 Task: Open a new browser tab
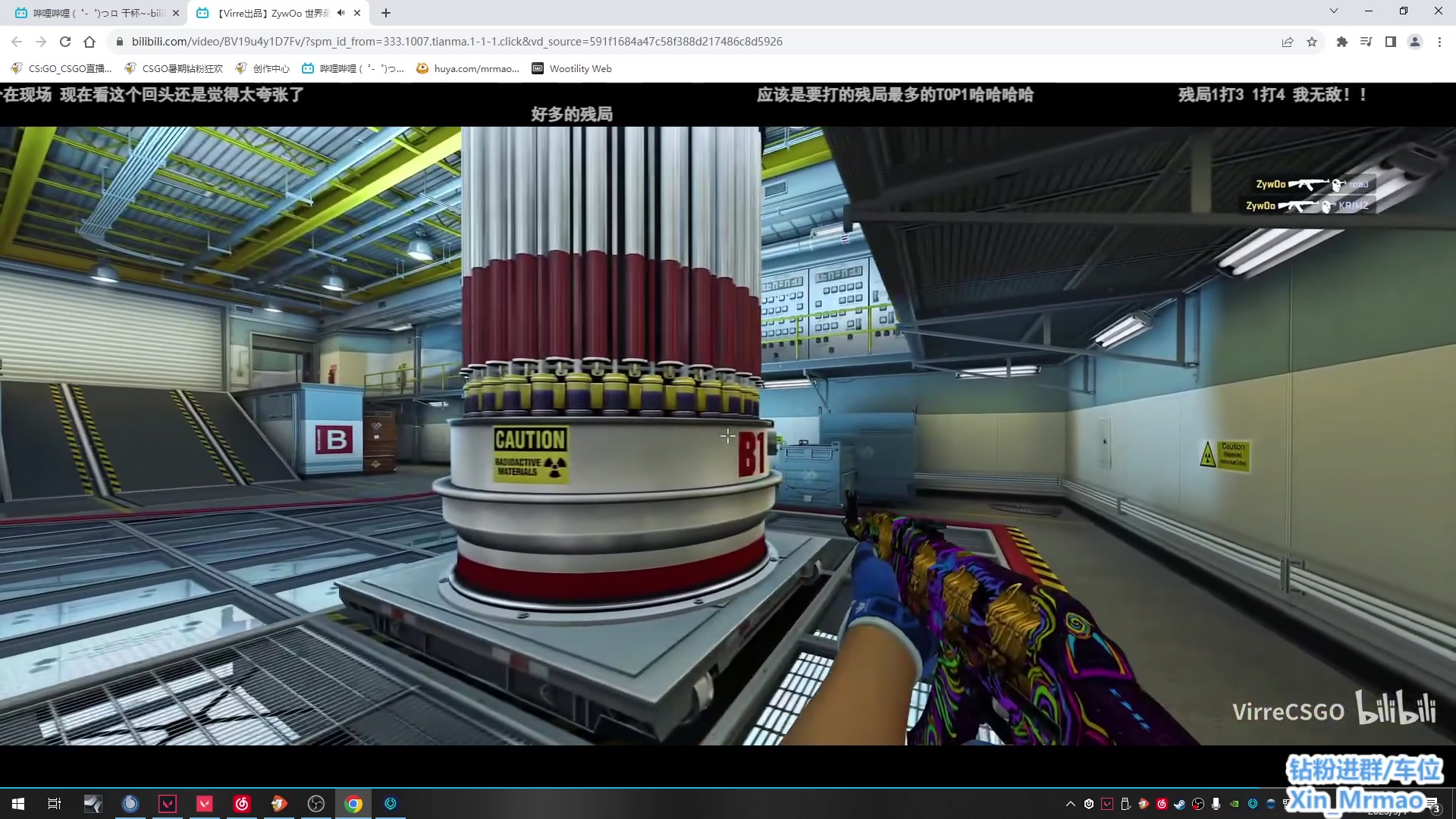coord(386,13)
